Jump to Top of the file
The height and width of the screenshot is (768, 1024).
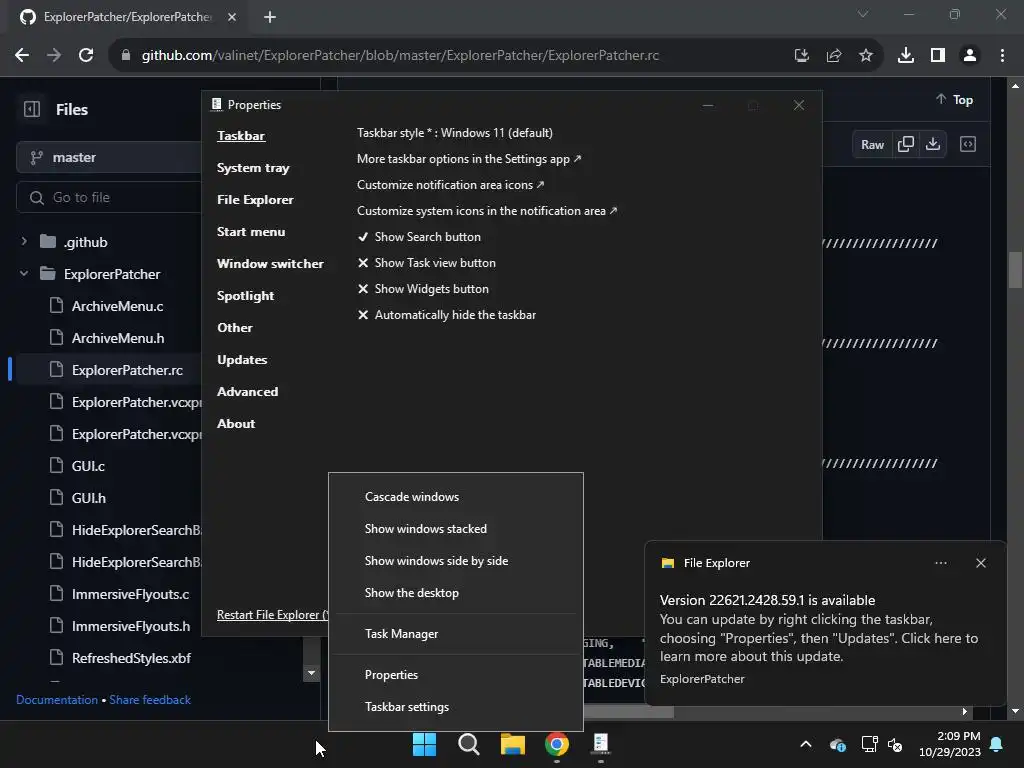tap(954, 100)
